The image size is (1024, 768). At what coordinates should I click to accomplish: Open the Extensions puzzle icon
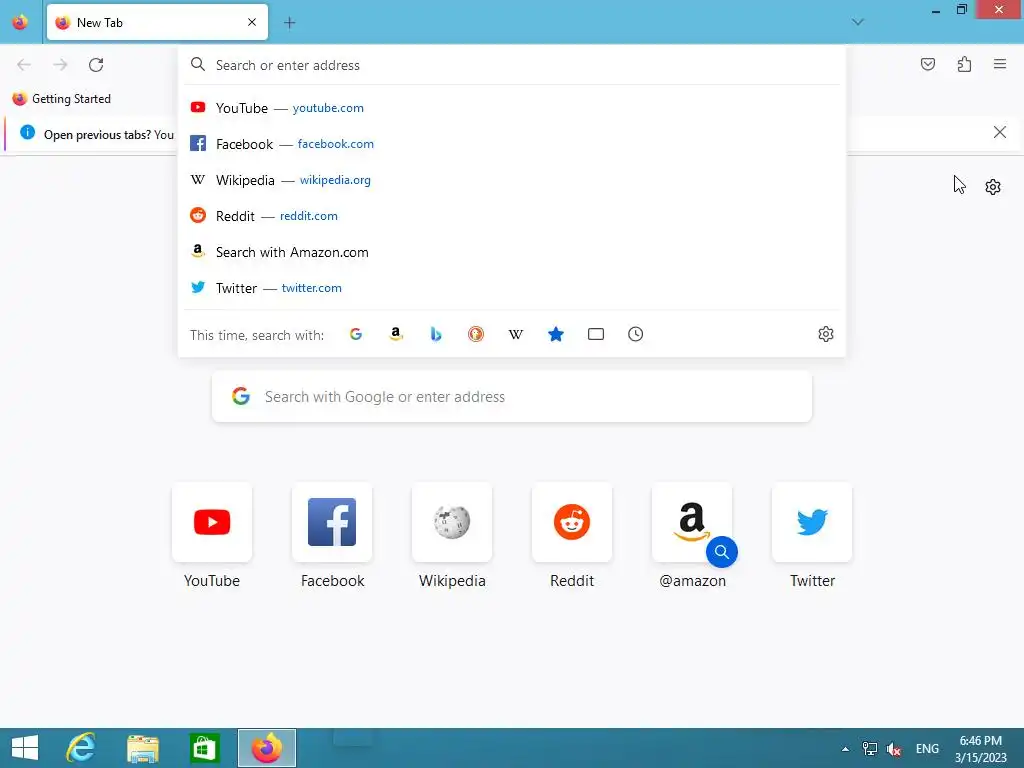pyautogui.click(x=964, y=64)
